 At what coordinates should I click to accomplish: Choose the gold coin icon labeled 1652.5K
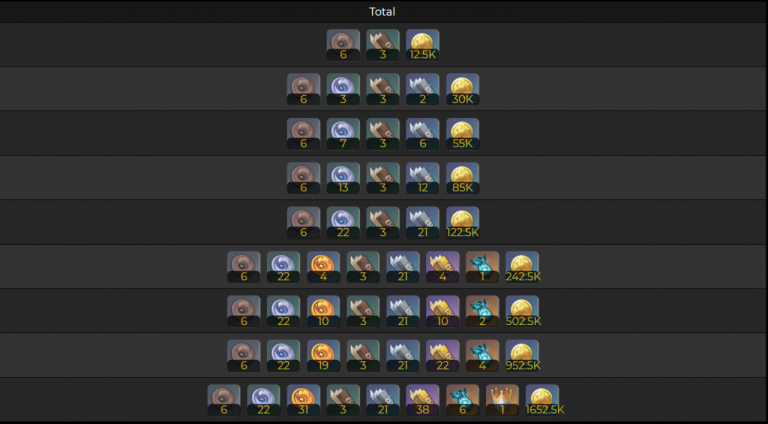(544, 400)
